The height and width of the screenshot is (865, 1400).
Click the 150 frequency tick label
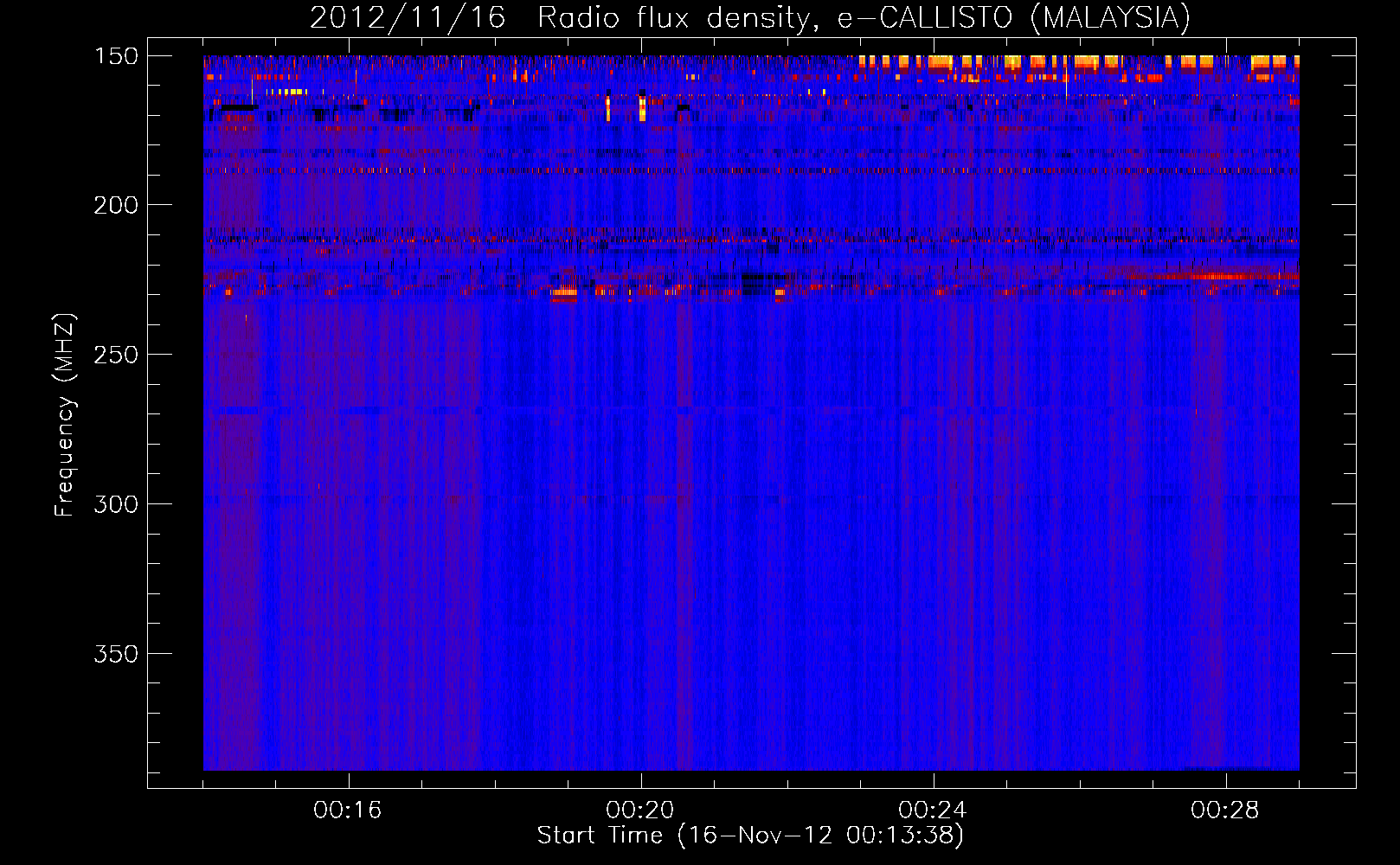pos(116,56)
